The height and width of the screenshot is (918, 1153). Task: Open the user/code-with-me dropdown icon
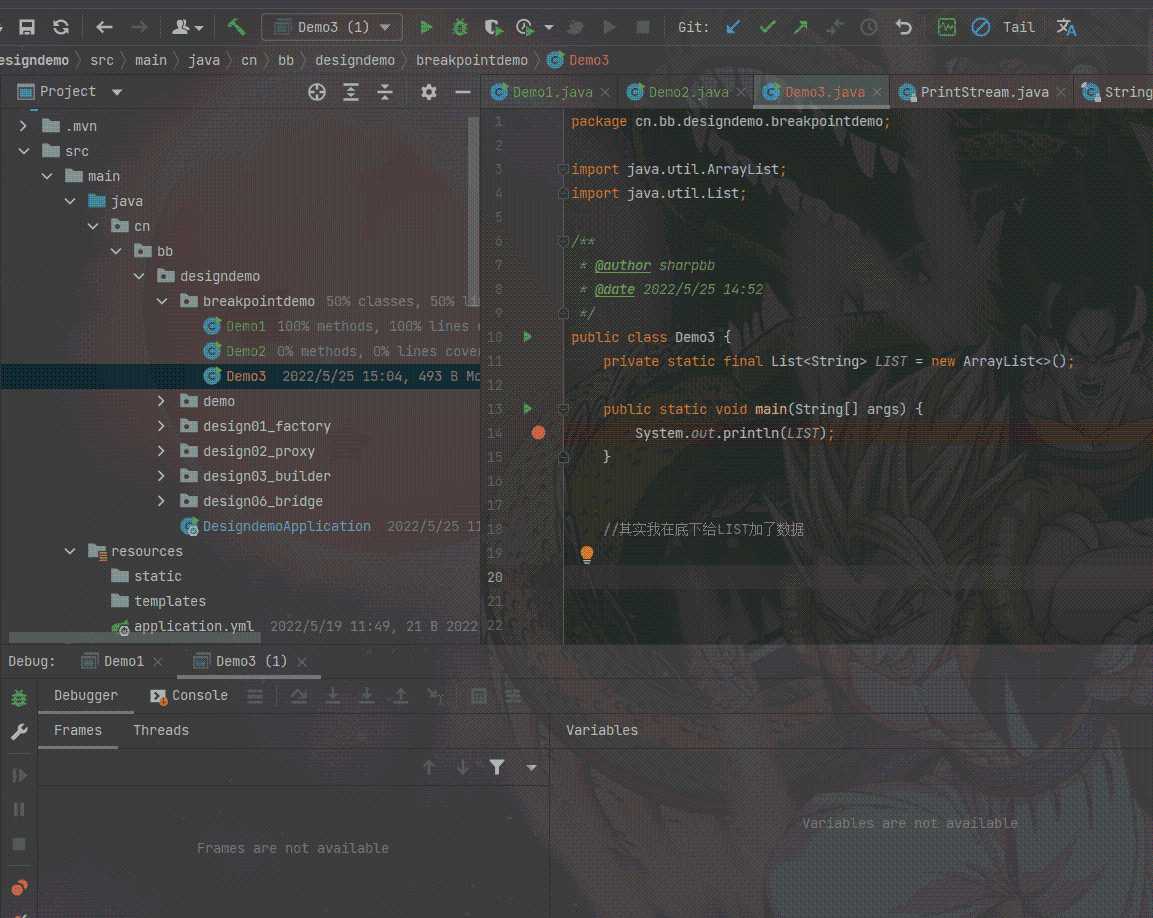click(x=187, y=27)
